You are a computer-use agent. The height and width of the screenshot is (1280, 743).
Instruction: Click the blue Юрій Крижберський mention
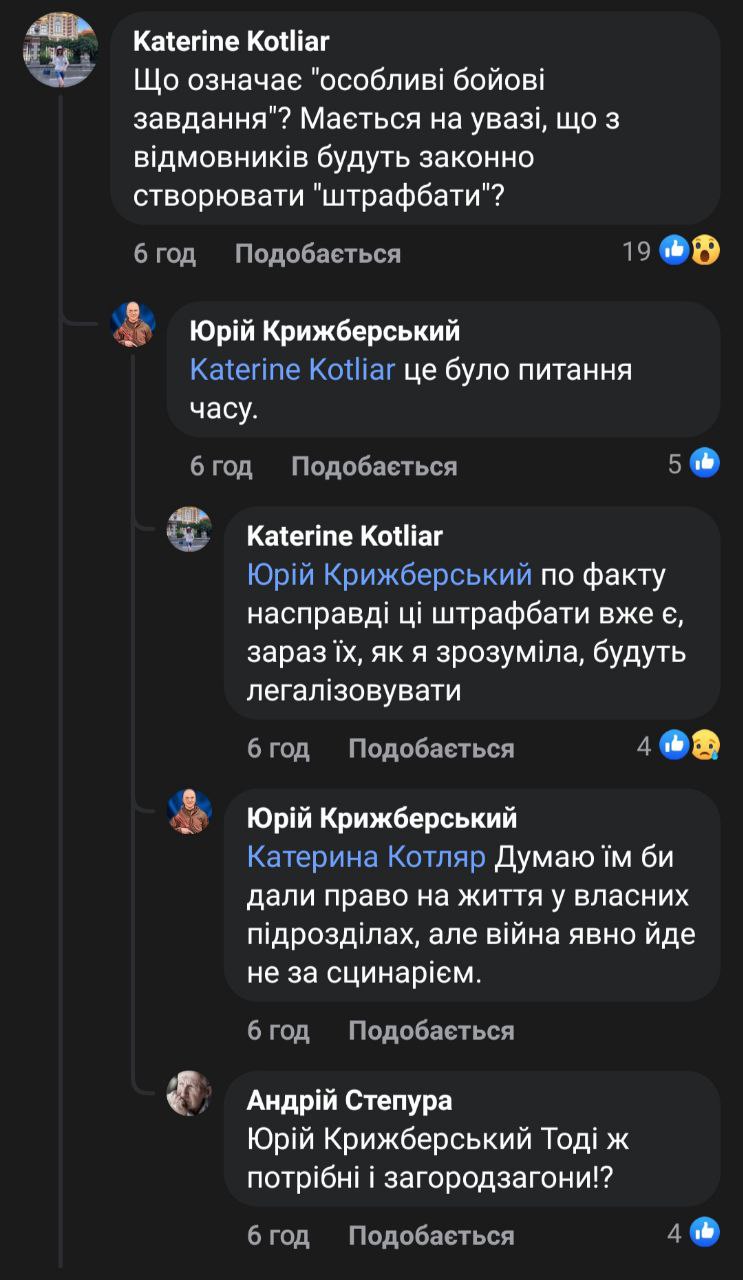point(388,575)
